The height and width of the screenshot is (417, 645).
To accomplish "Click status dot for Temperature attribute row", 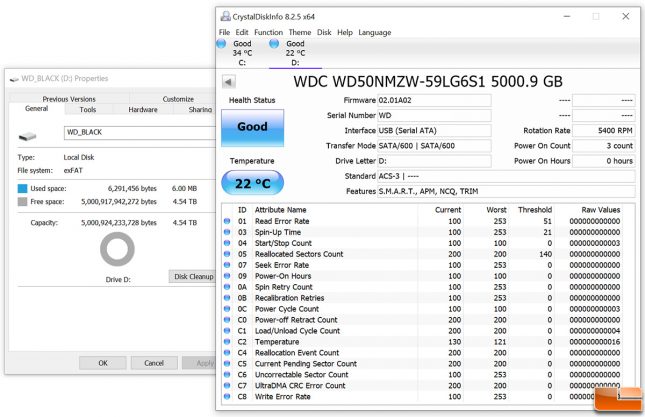I will (x=227, y=342).
